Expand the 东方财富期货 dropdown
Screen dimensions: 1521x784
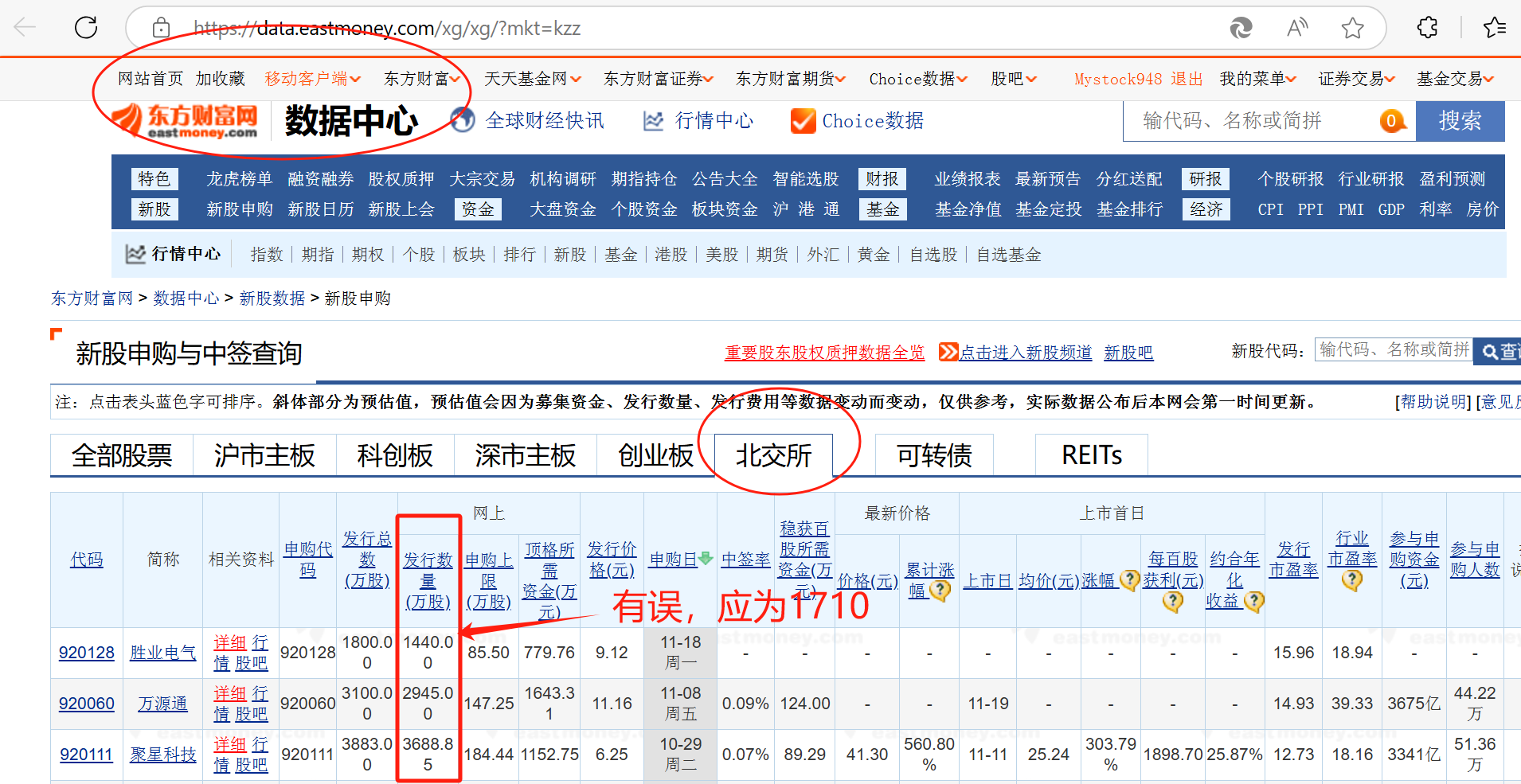[x=790, y=79]
